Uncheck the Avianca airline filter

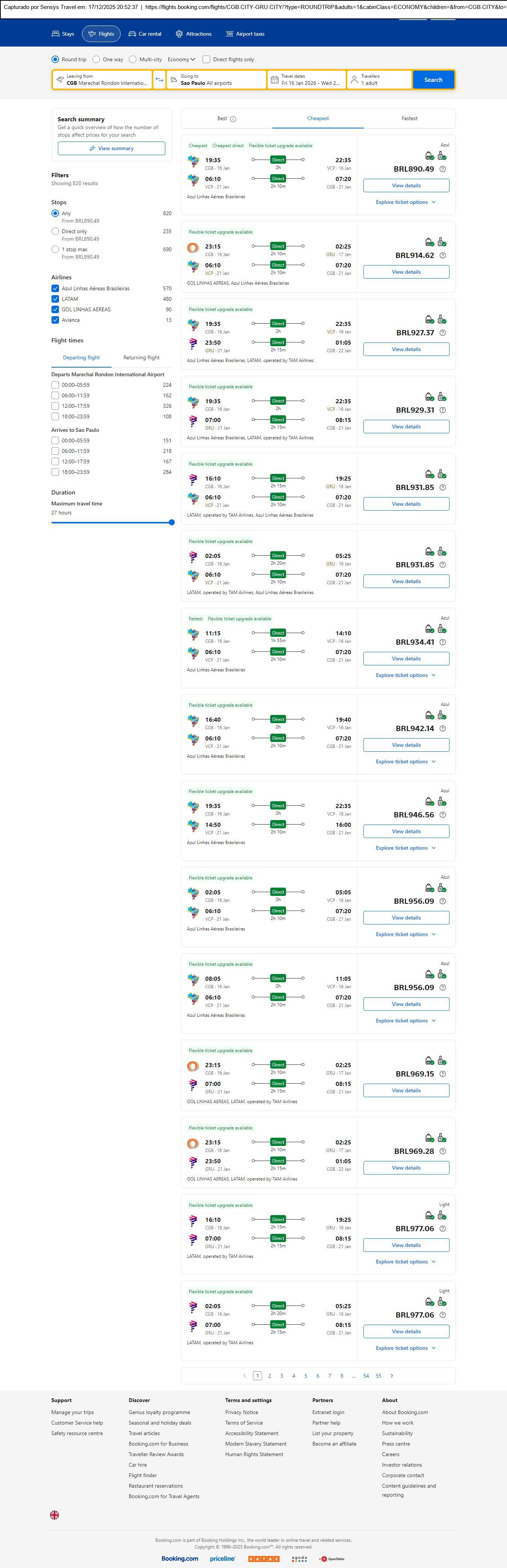tap(56, 320)
